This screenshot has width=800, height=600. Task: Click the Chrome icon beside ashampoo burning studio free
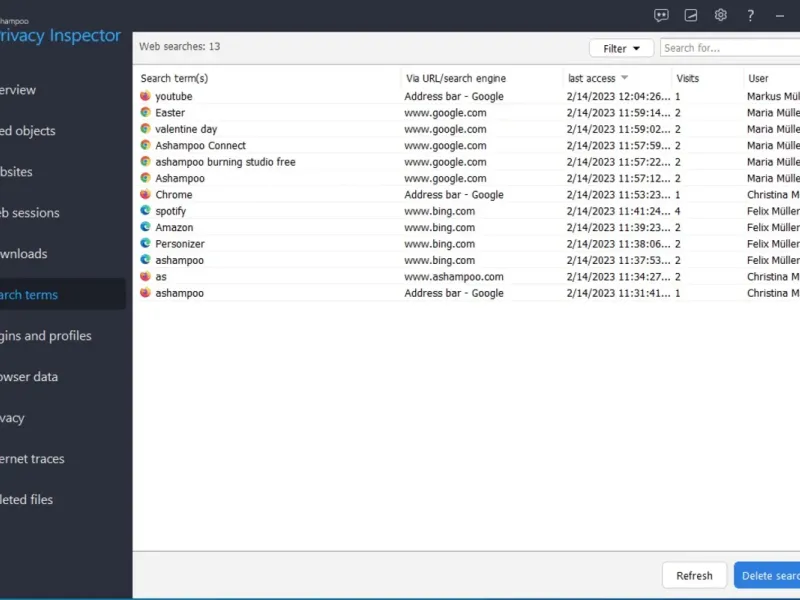click(x=145, y=161)
